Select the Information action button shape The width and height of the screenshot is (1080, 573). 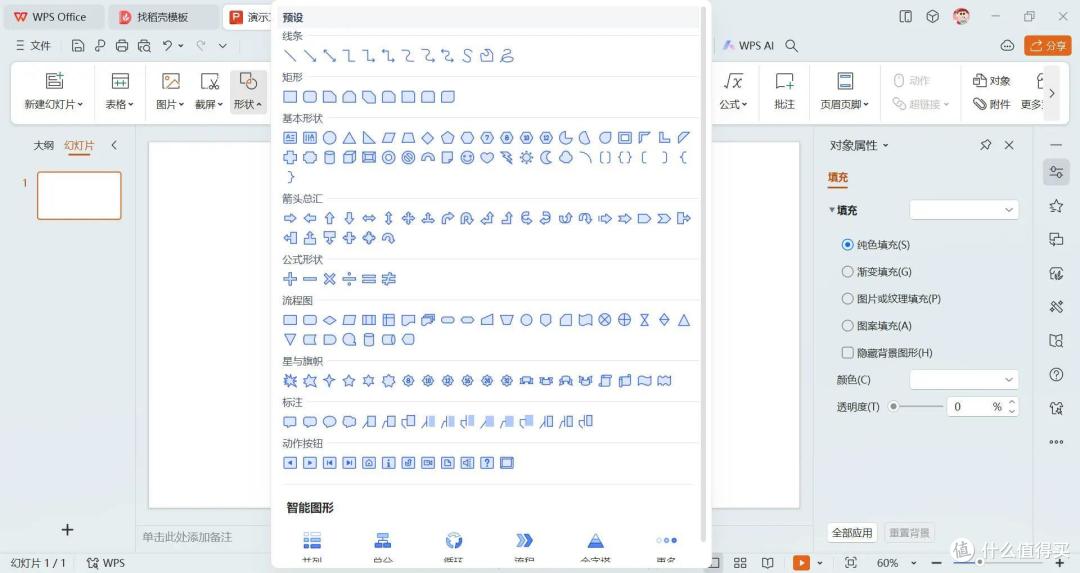click(388, 463)
